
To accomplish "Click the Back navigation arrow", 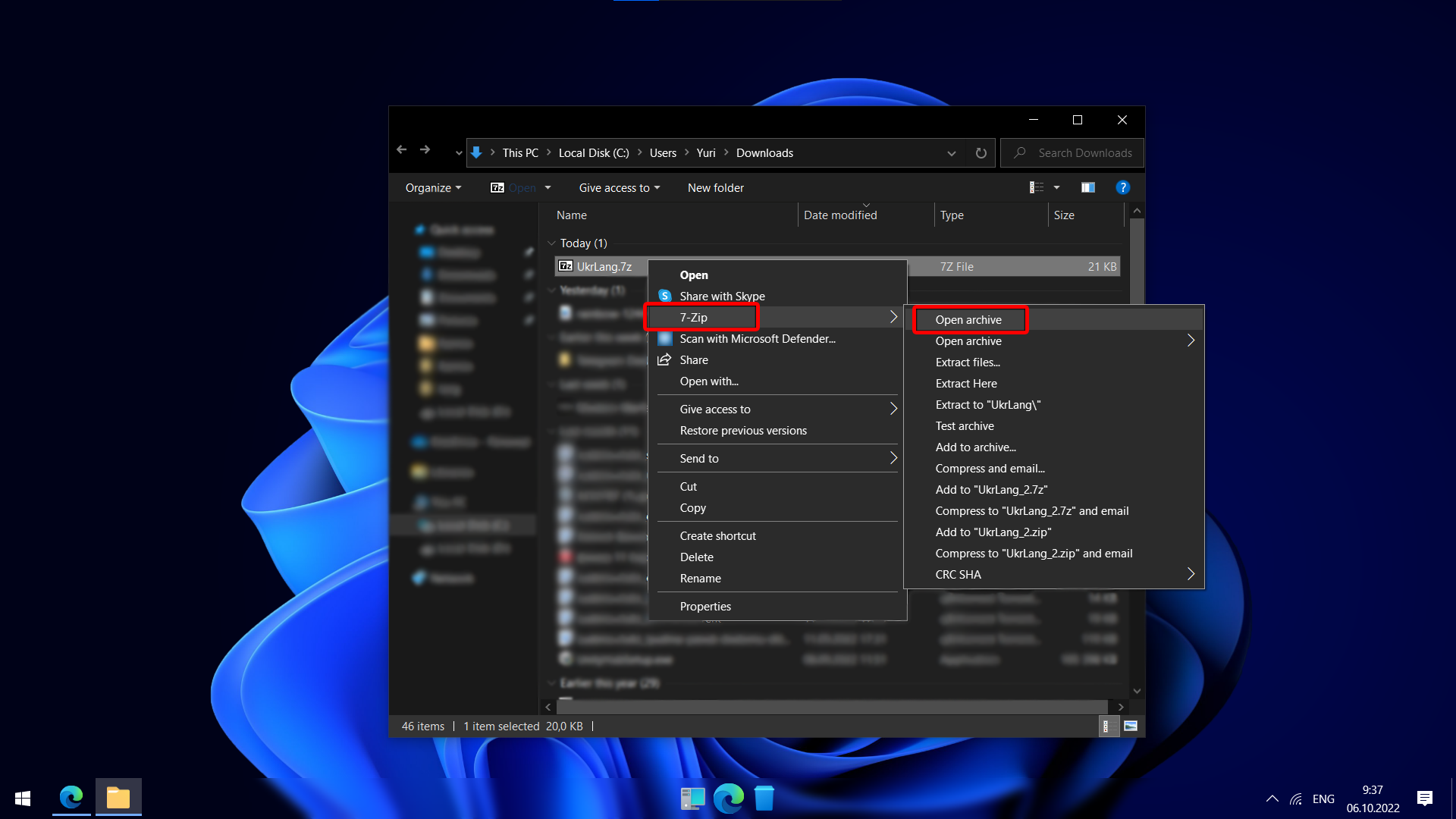I will tap(402, 150).
